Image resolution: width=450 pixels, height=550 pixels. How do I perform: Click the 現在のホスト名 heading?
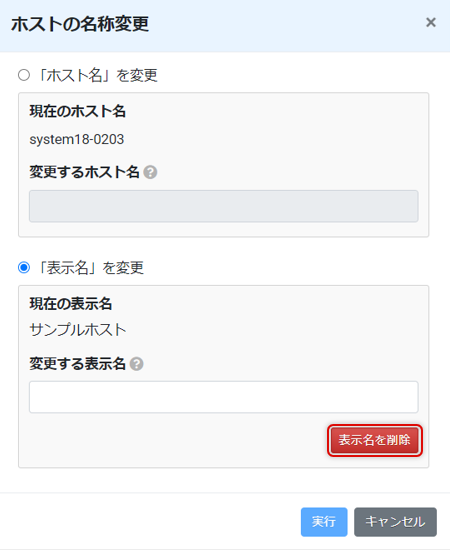[78, 112]
